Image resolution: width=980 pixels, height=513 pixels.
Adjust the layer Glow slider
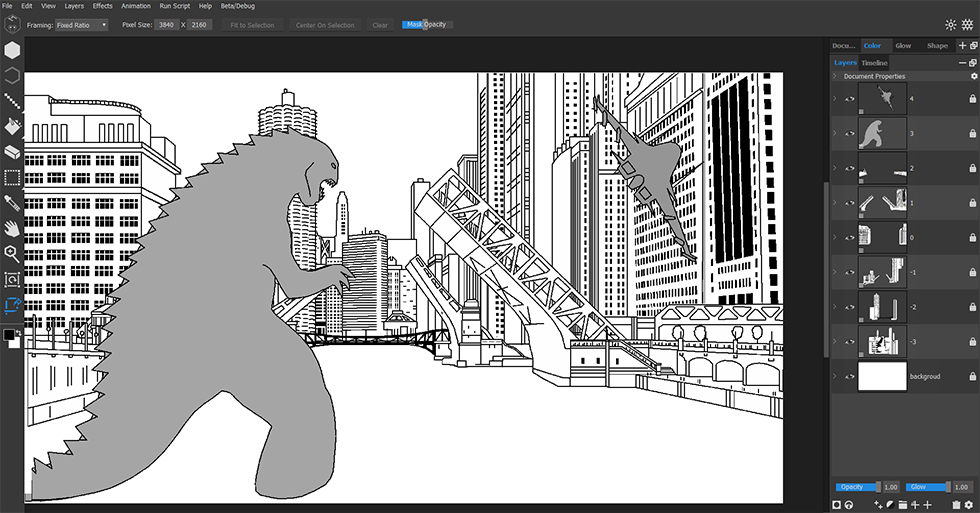928,487
